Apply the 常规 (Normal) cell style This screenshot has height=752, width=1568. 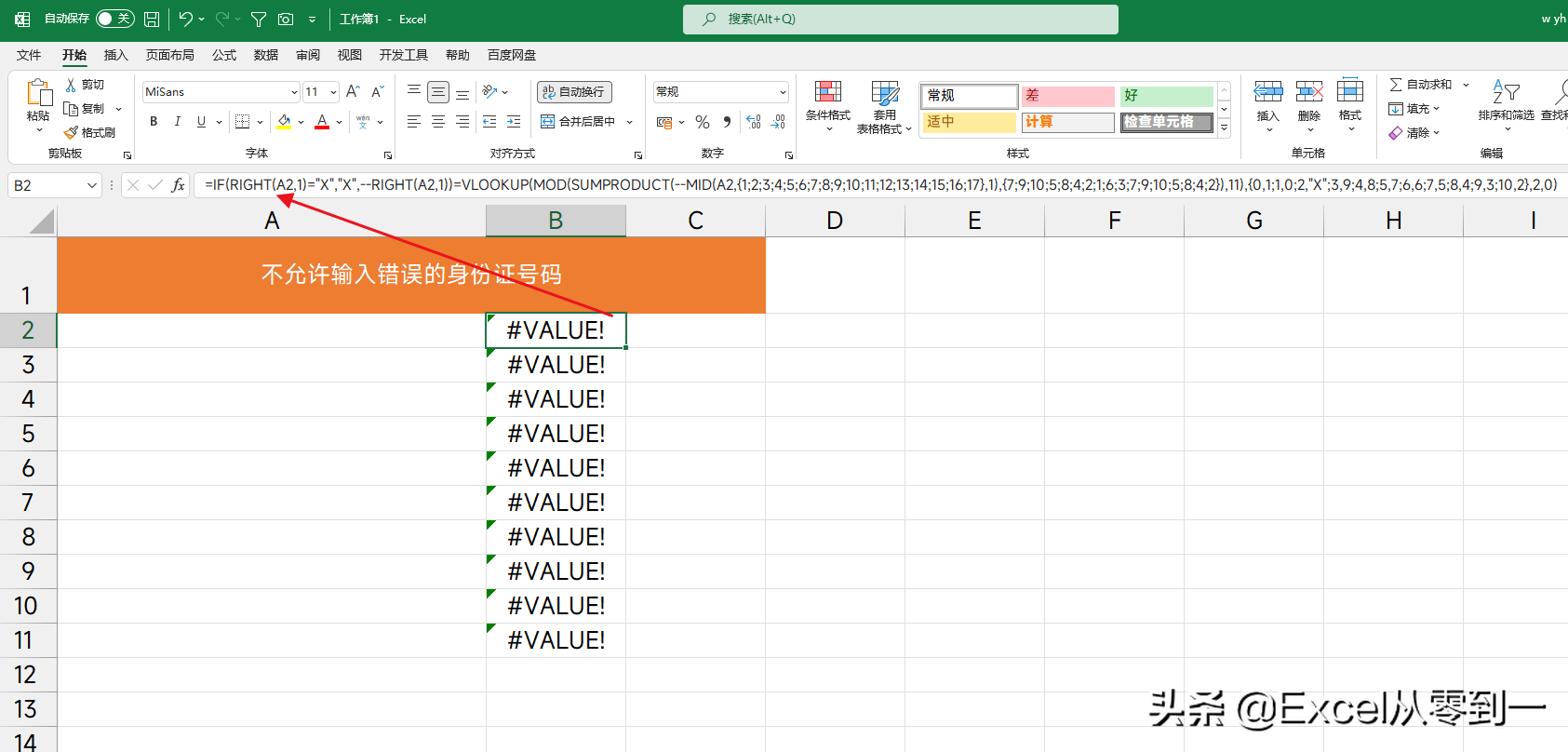tap(971, 96)
